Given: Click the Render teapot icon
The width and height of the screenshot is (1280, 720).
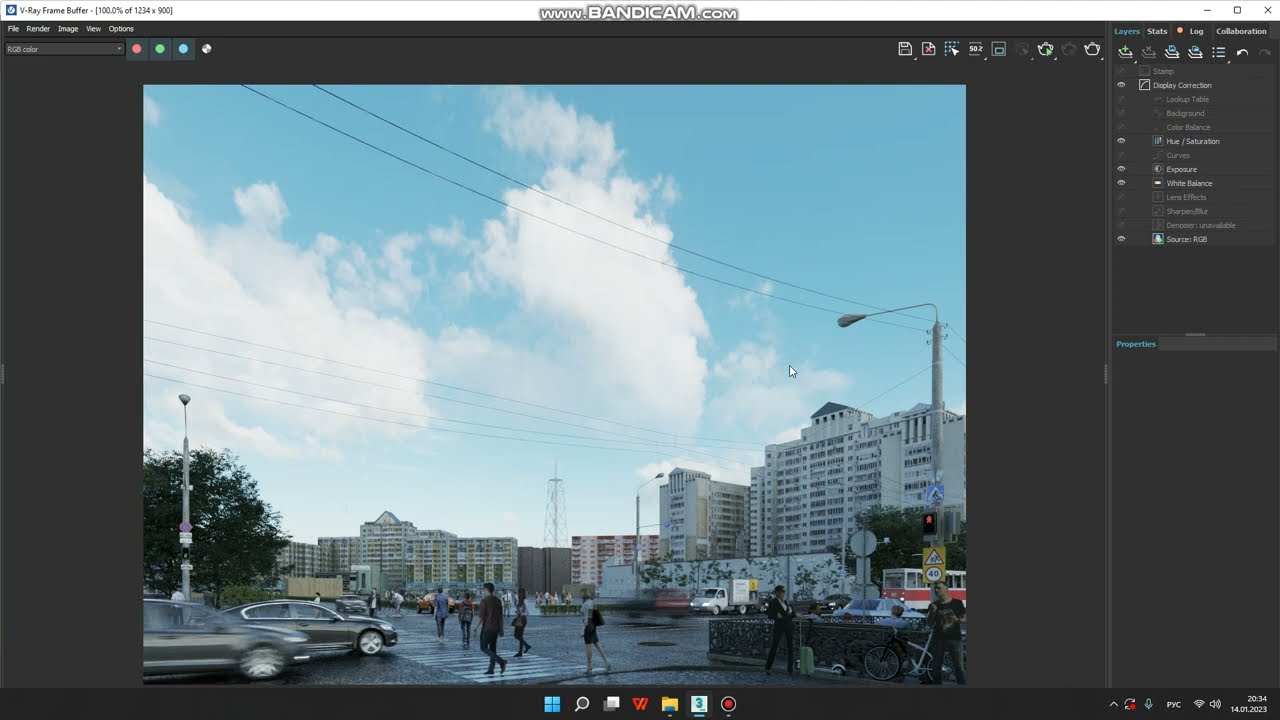Looking at the screenshot, I should (x=1092, y=49).
